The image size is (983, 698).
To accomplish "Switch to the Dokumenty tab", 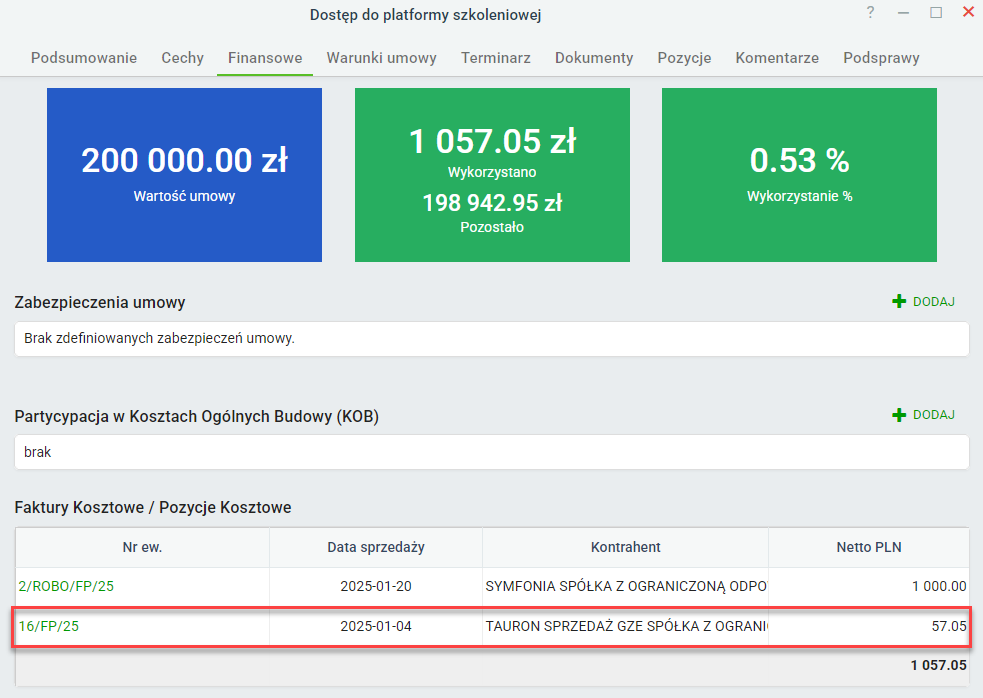I will coord(594,58).
